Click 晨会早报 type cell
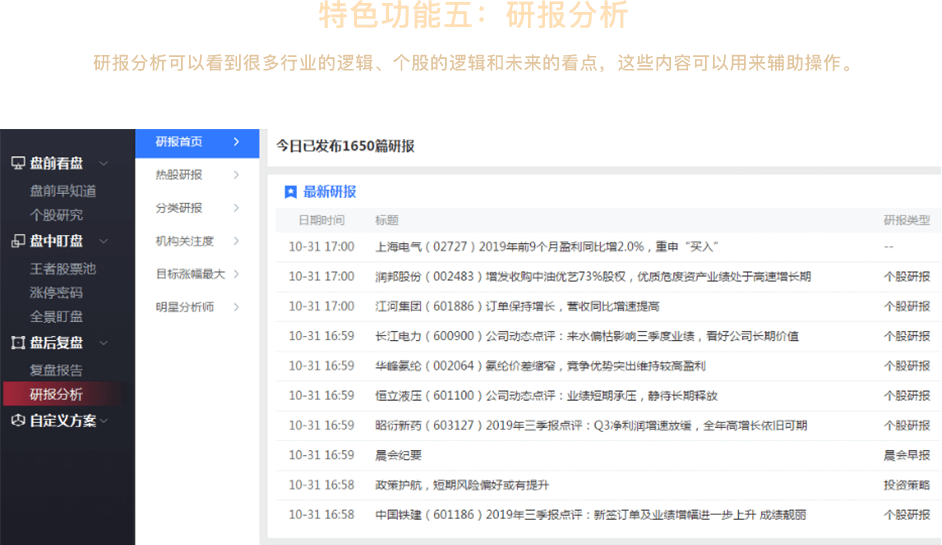The width and height of the screenshot is (942, 545). click(x=907, y=455)
